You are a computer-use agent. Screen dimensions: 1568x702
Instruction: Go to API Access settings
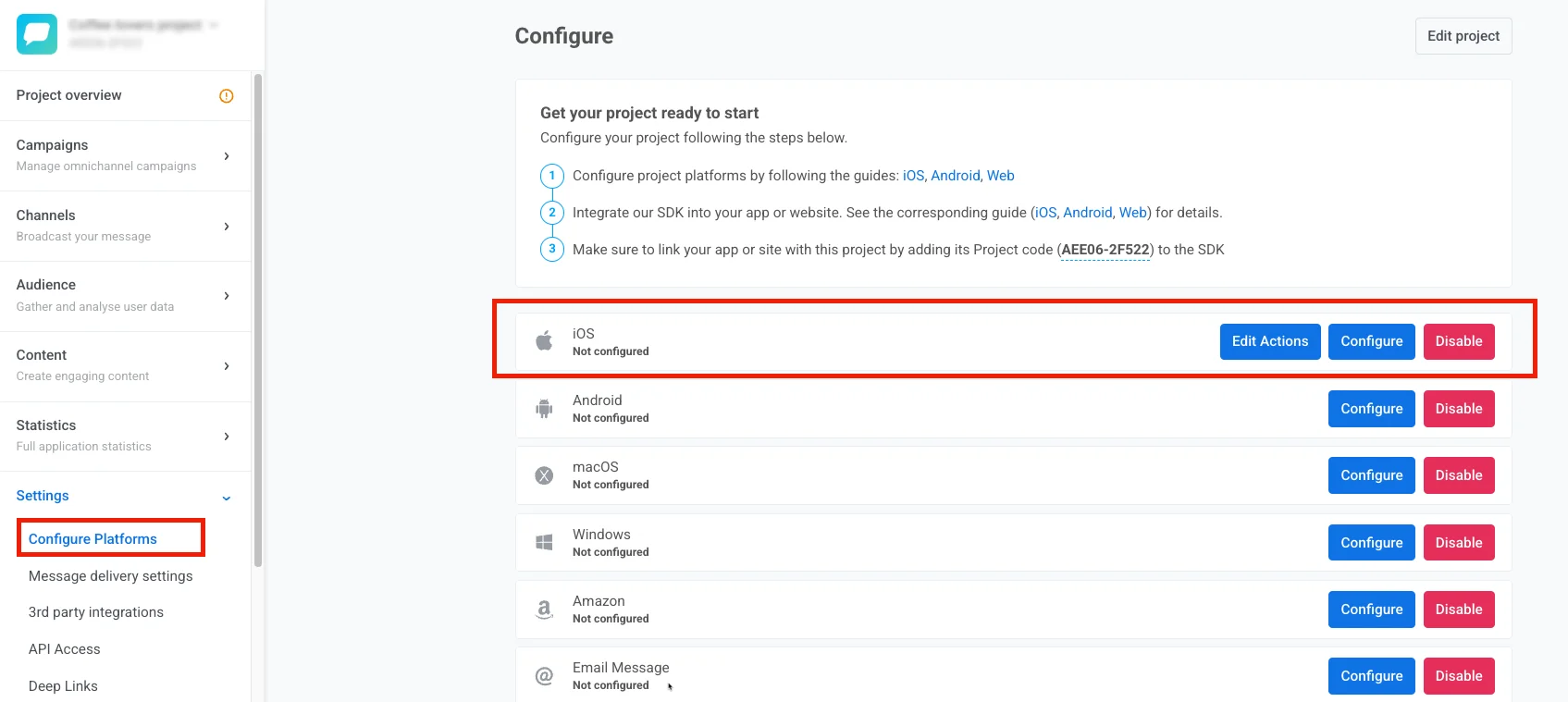click(65, 649)
